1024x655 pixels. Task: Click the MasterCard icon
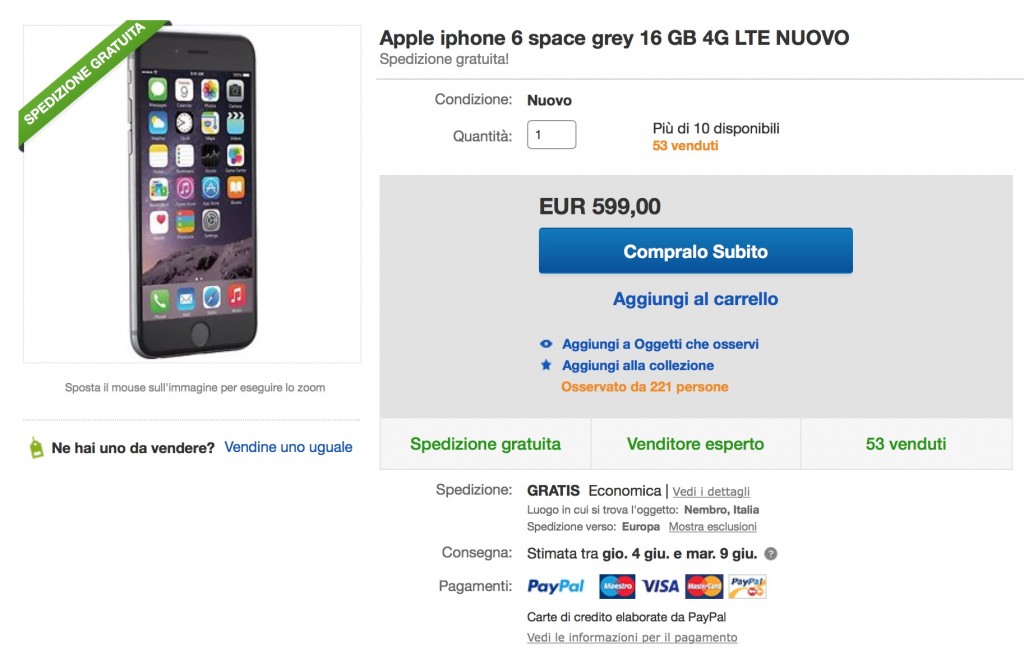click(x=704, y=586)
